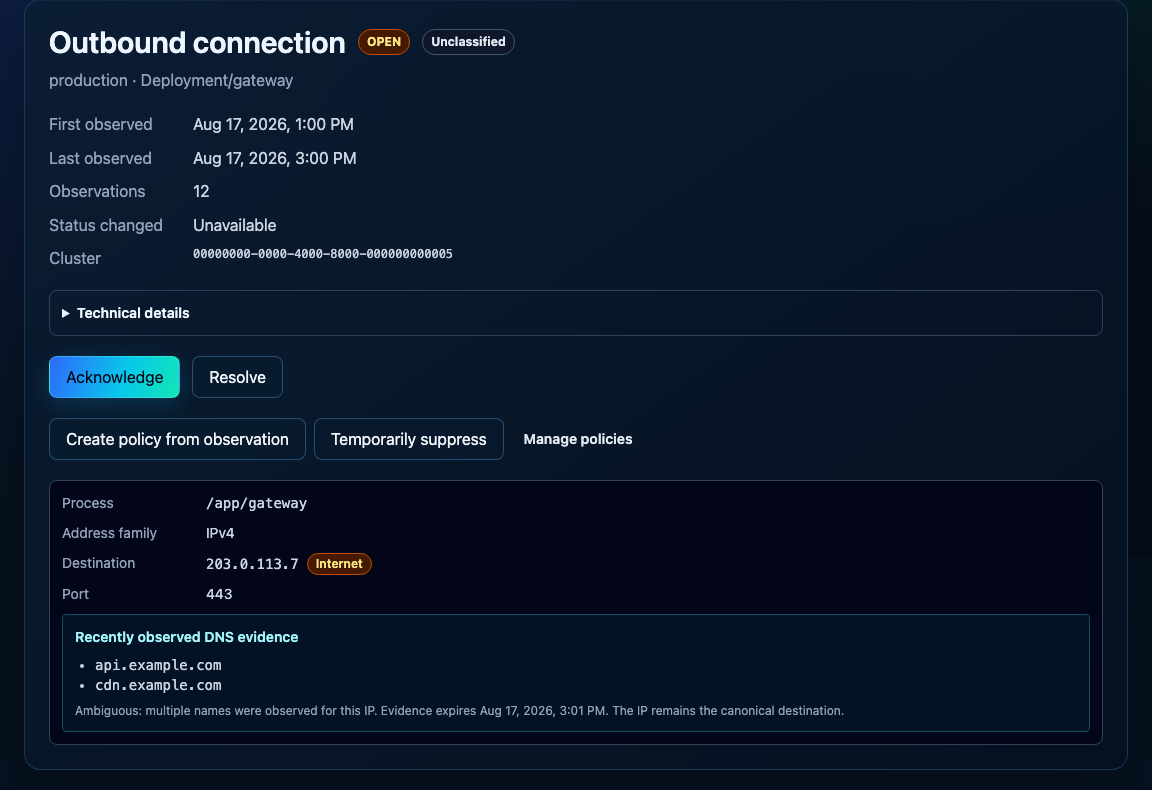1152x790 pixels.
Task: Click production · Deployment/gateway subtitle
Action: pos(171,80)
